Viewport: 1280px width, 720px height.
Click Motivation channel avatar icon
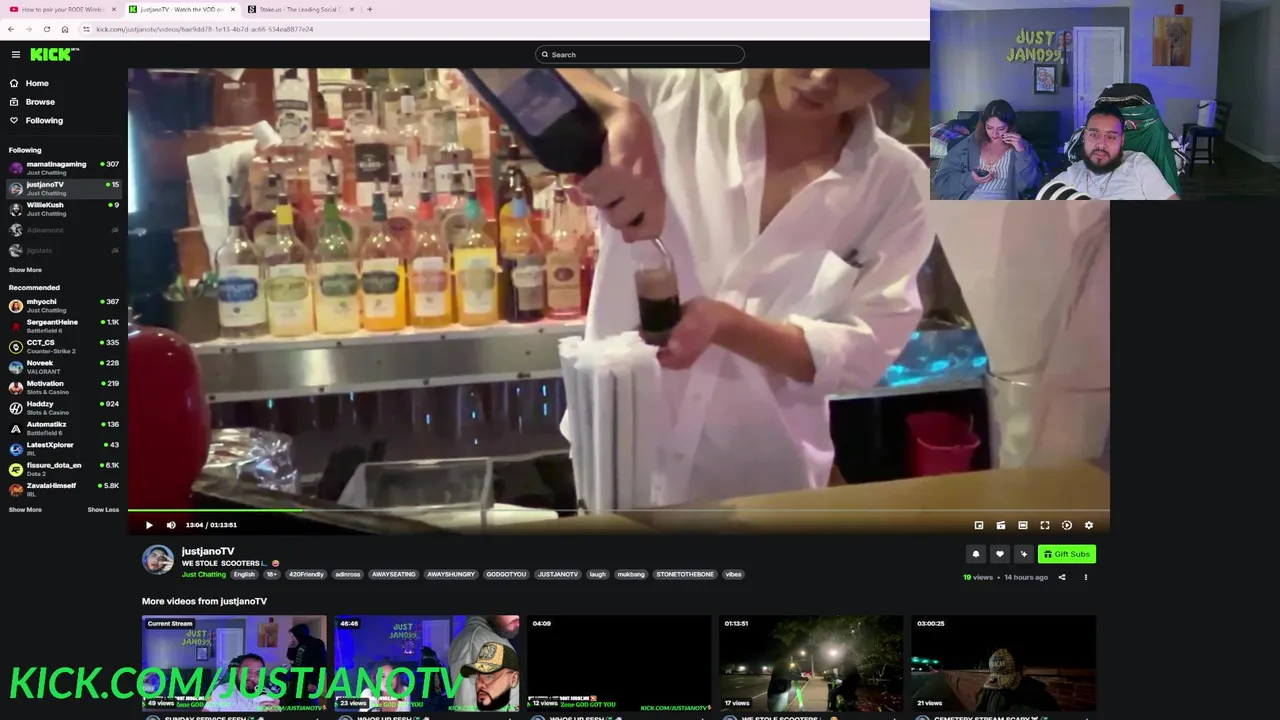pyautogui.click(x=16, y=387)
